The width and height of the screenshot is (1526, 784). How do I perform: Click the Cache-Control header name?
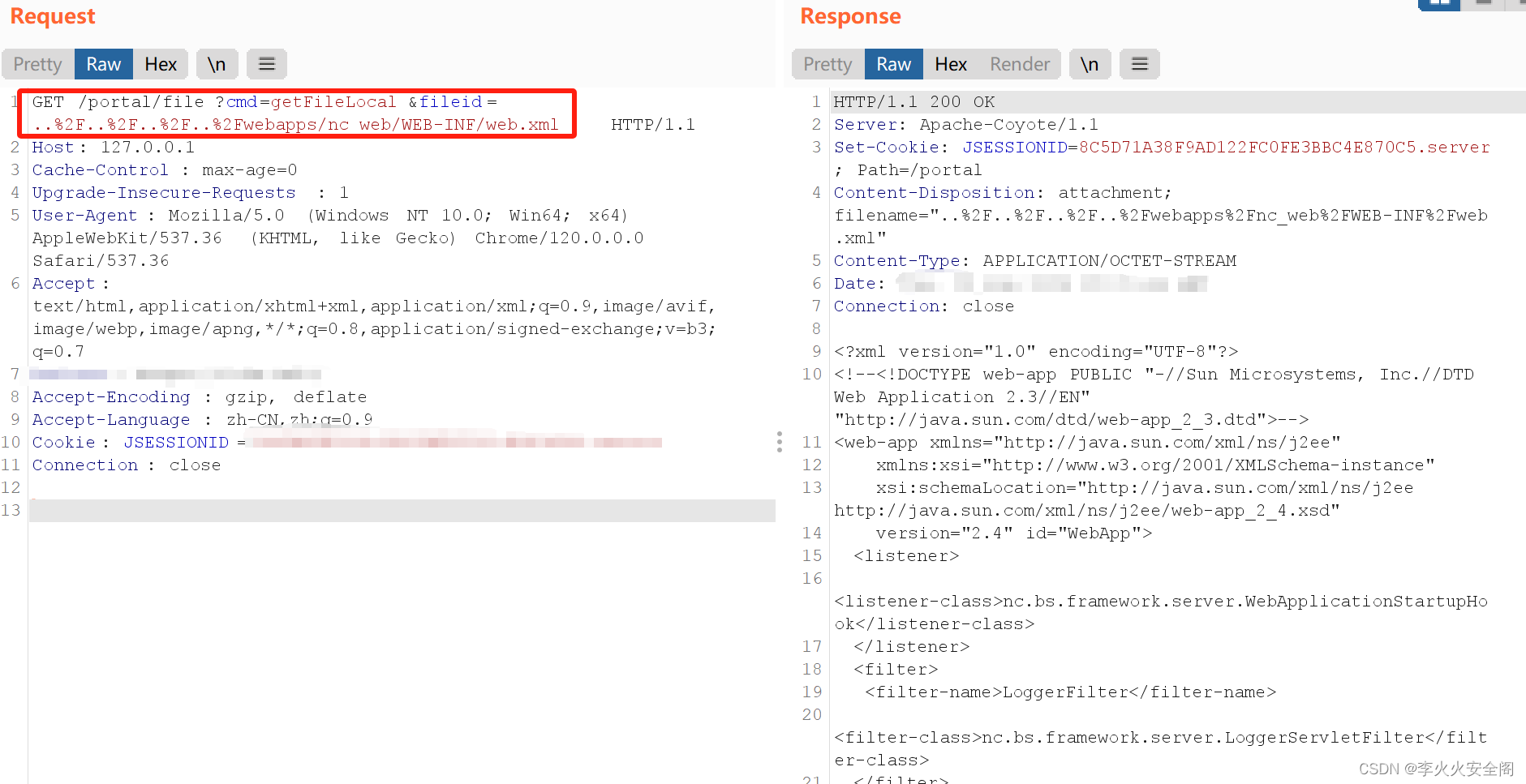pos(100,170)
